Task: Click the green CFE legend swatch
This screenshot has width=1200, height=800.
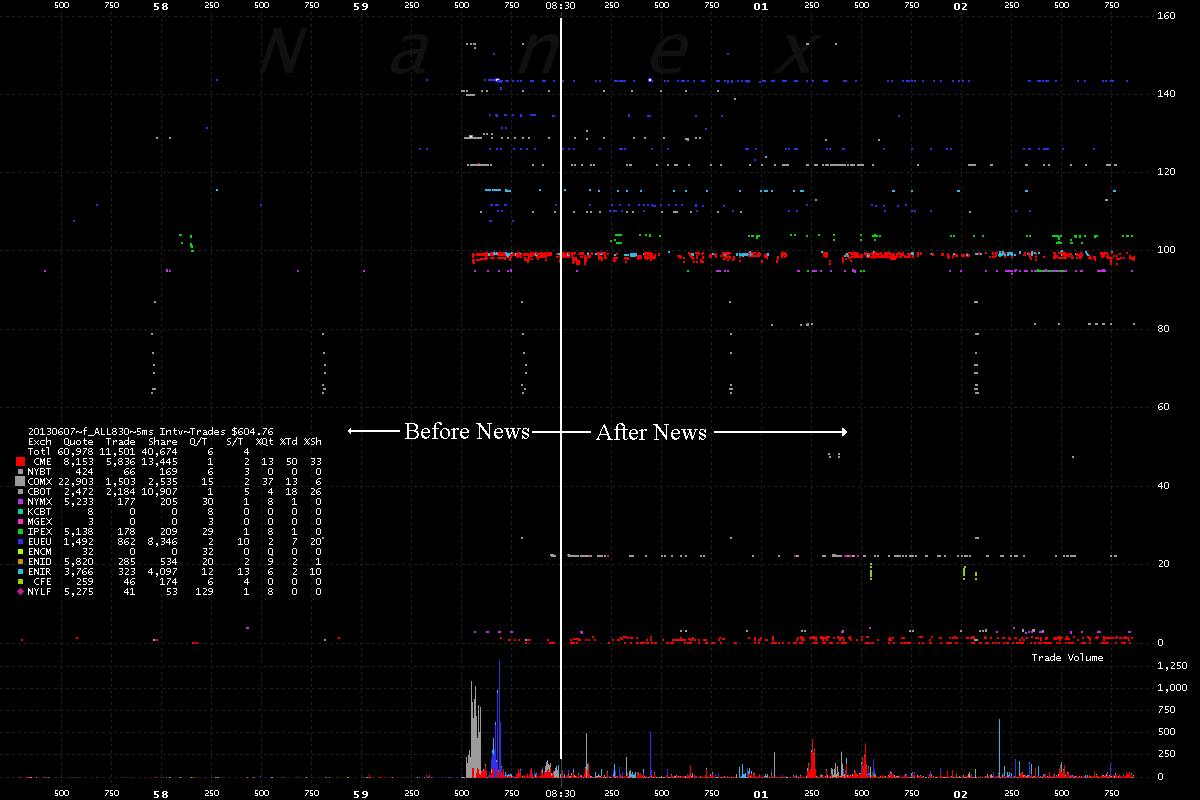Action: [20, 581]
